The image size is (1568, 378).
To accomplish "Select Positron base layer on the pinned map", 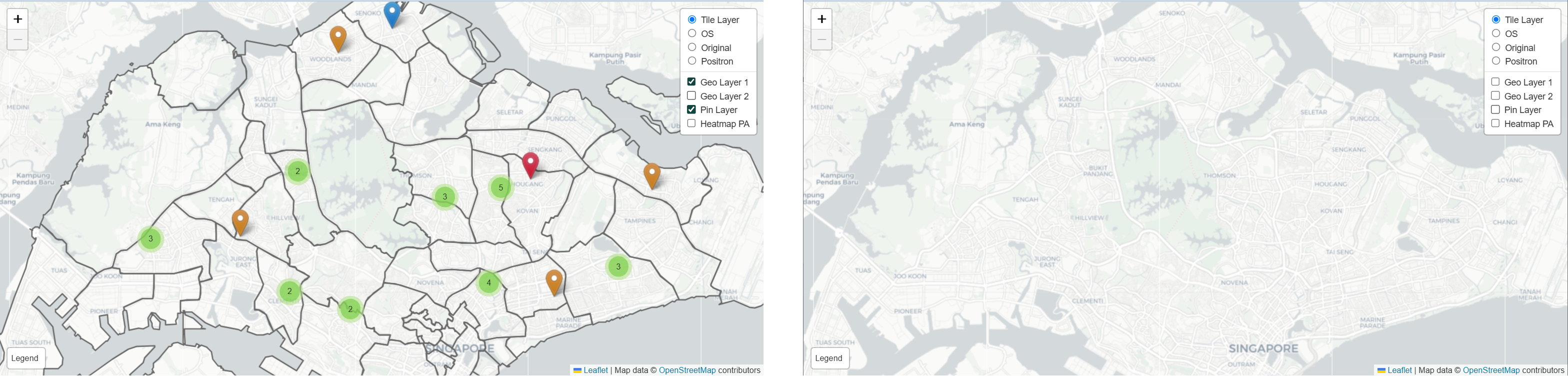I will click(x=692, y=61).
